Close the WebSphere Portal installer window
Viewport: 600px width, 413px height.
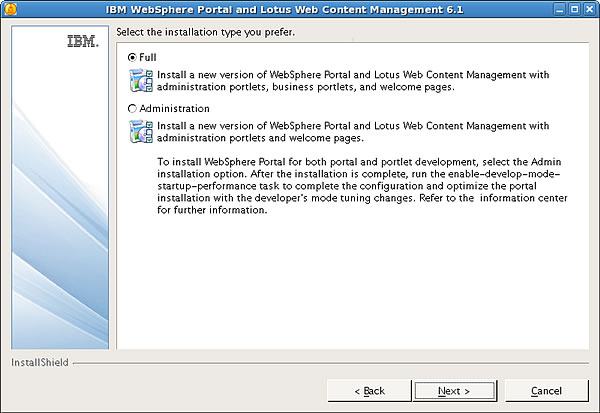point(589,9)
